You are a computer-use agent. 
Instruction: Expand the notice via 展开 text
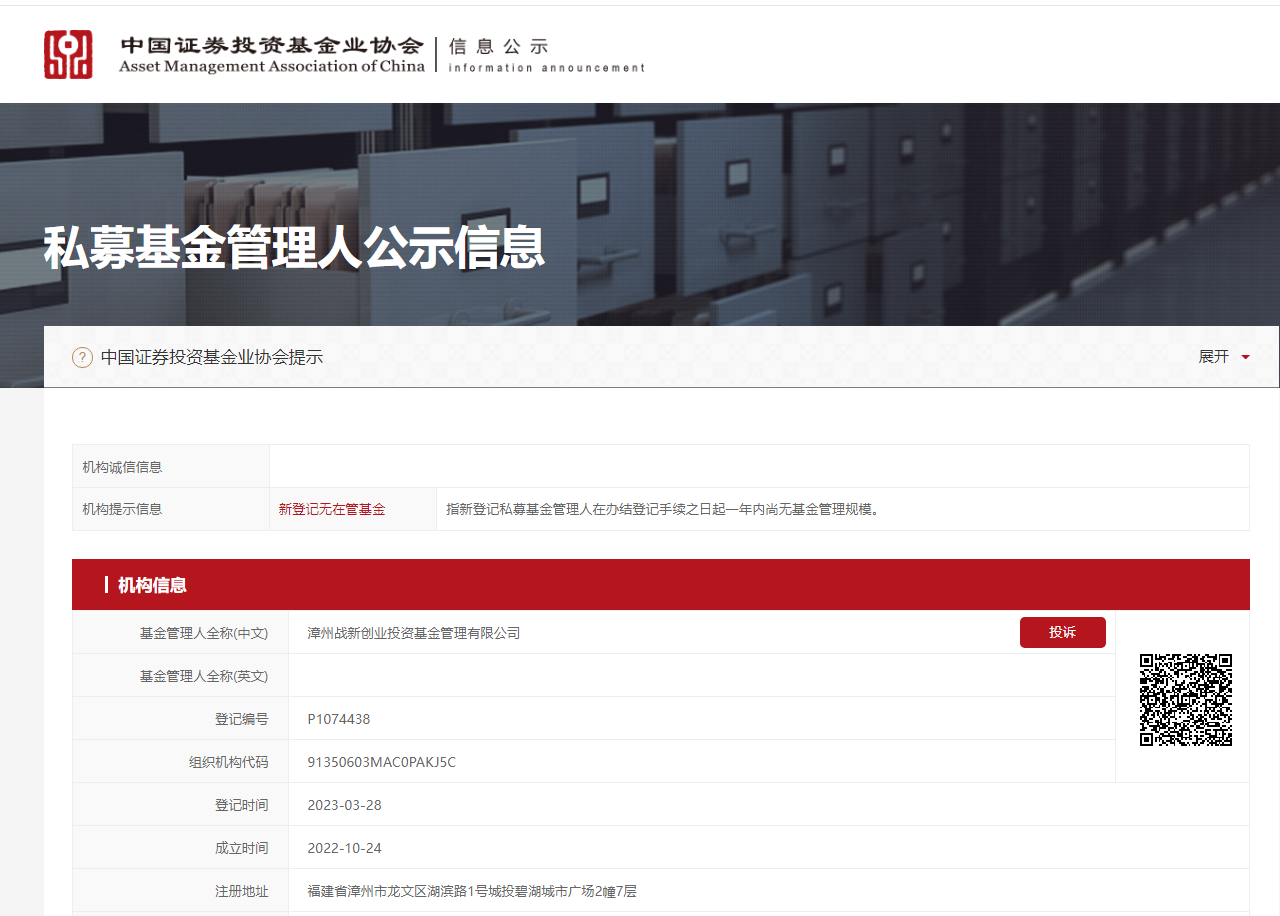click(1213, 357)
